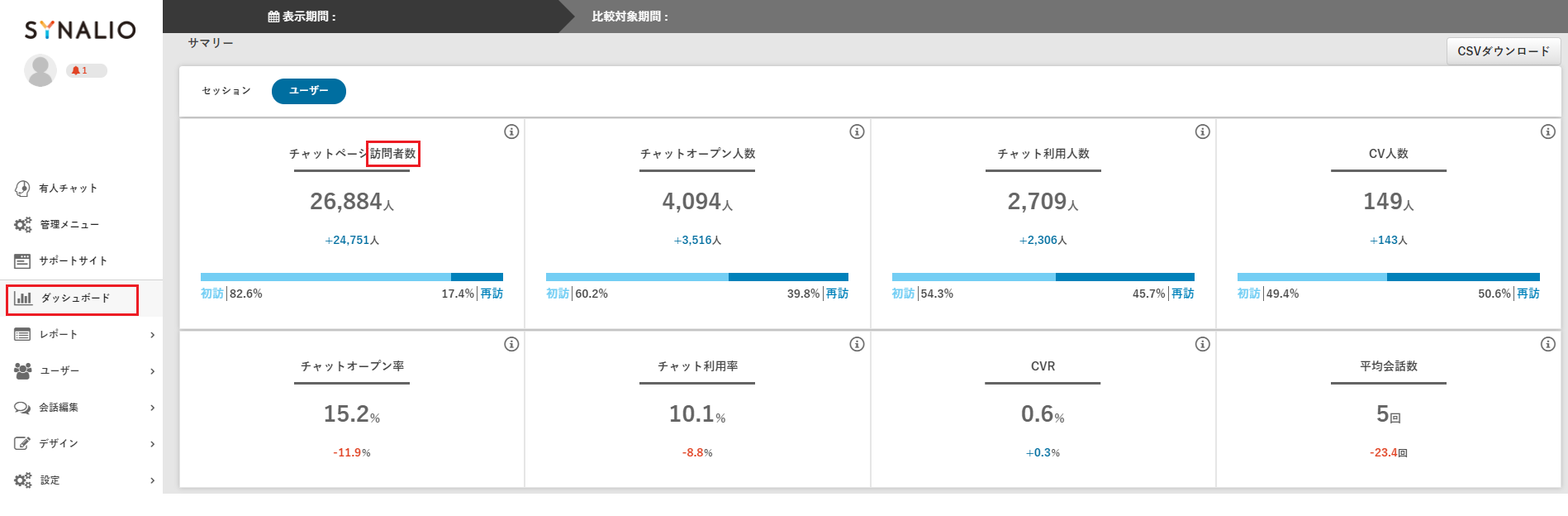The width and height of the screenshot is (1568, 516).
Task: Click the 39.8% 再訪 percentage
Action: [x=804, y=294]
